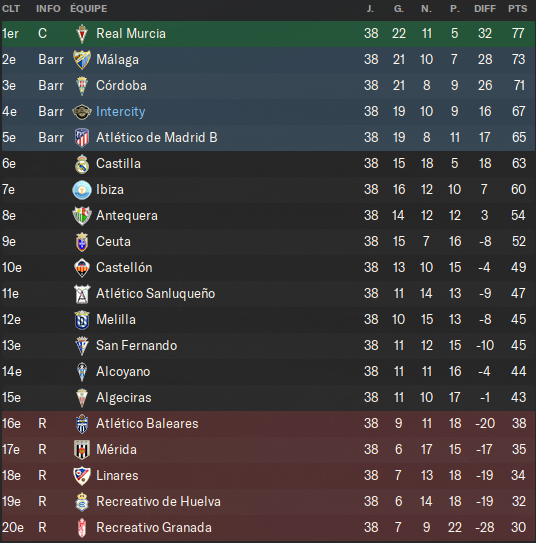
Task: Click the Antequera club crest
Action: click(82, 216)
